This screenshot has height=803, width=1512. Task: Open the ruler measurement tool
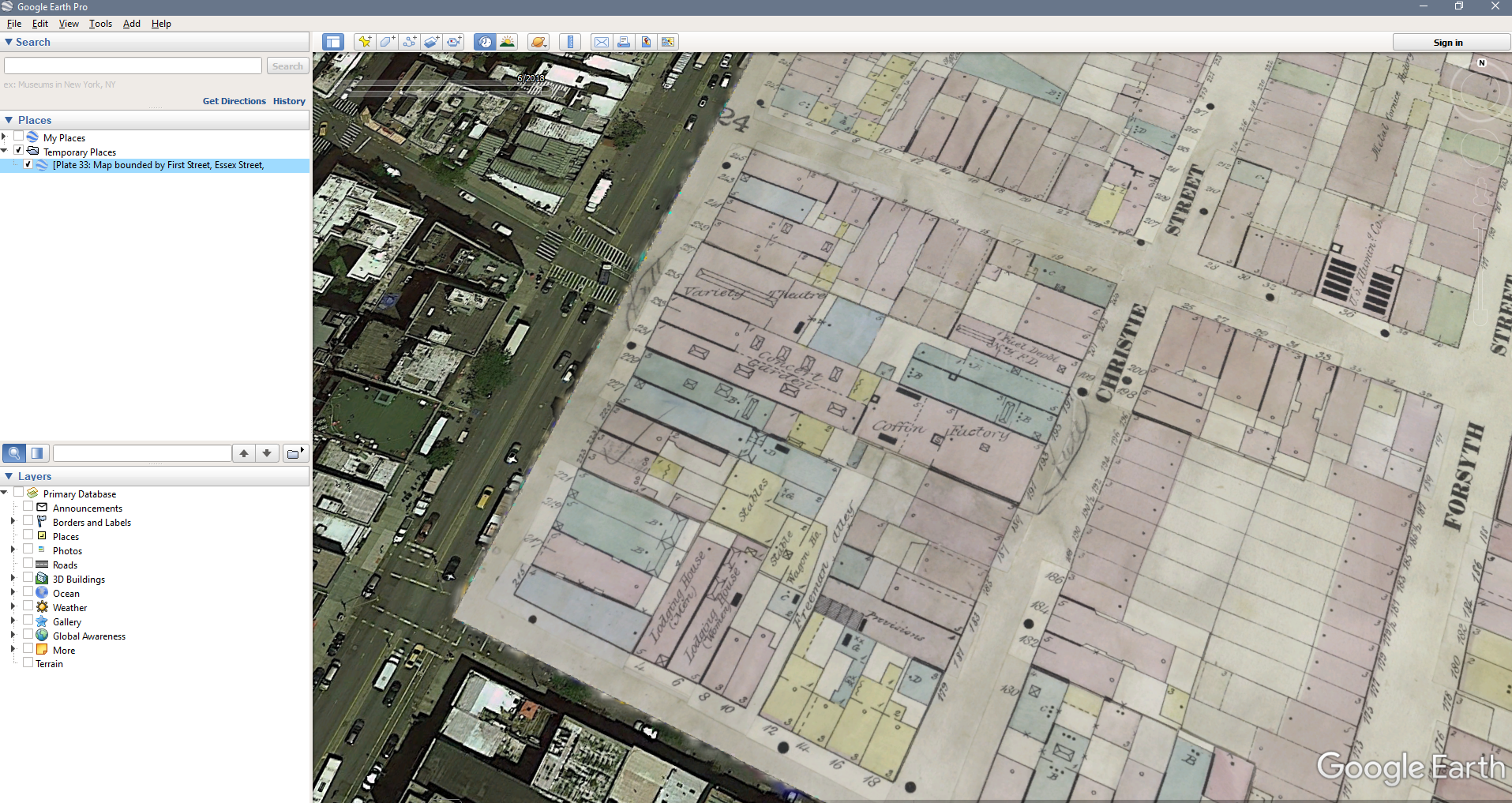pos(570,42)
